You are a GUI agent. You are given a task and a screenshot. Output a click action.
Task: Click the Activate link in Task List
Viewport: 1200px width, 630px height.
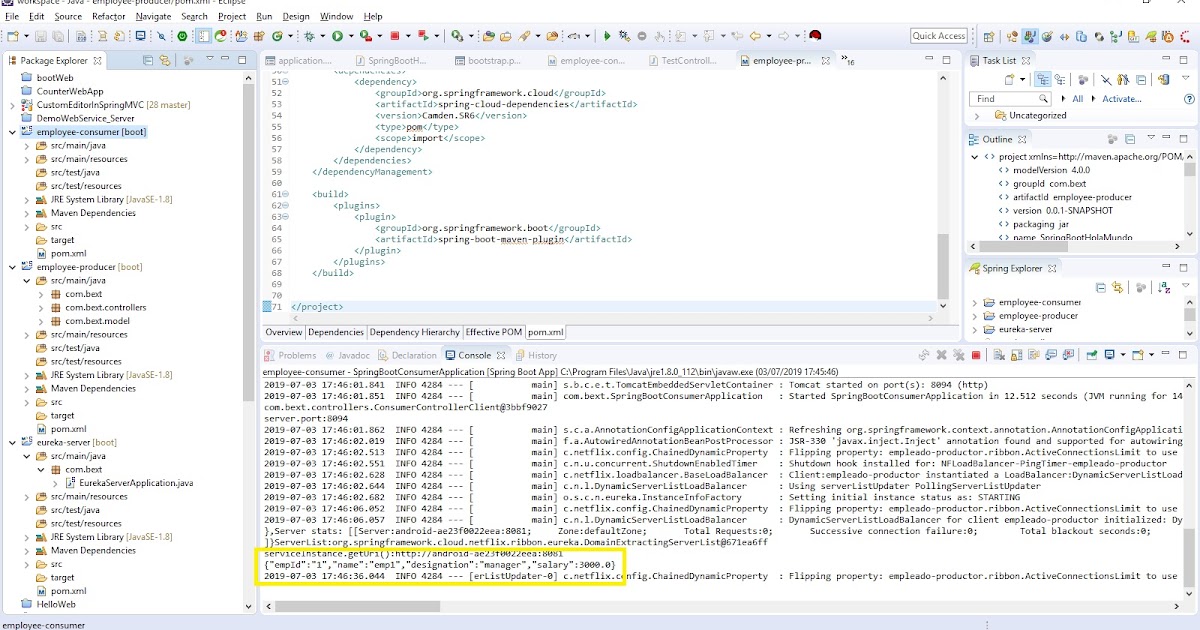1121,98
